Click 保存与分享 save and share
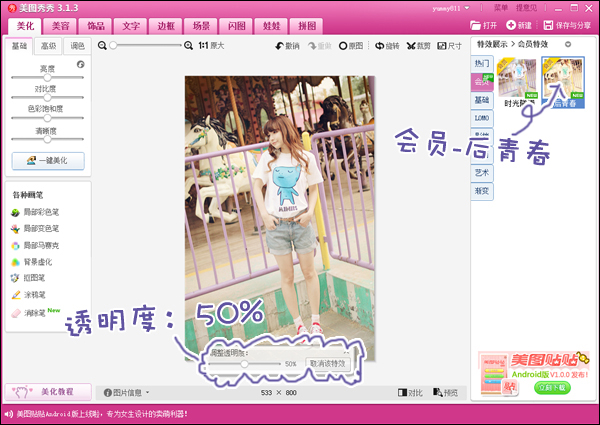Image resolution: width=600 pixels, height=425 pixels. pos(567,25)
